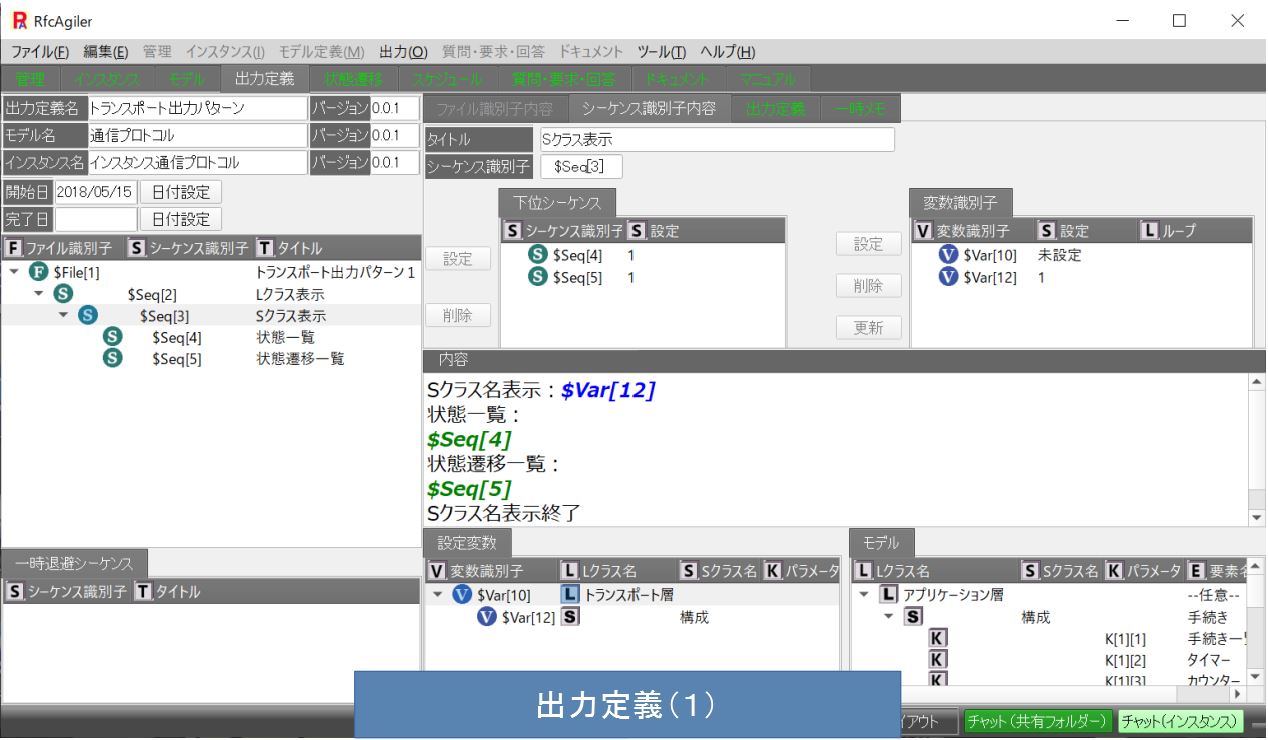This screenshot has width=1268, height=740.
Task: Open the 編集(E) menu
Action: (x=106, y=52)
